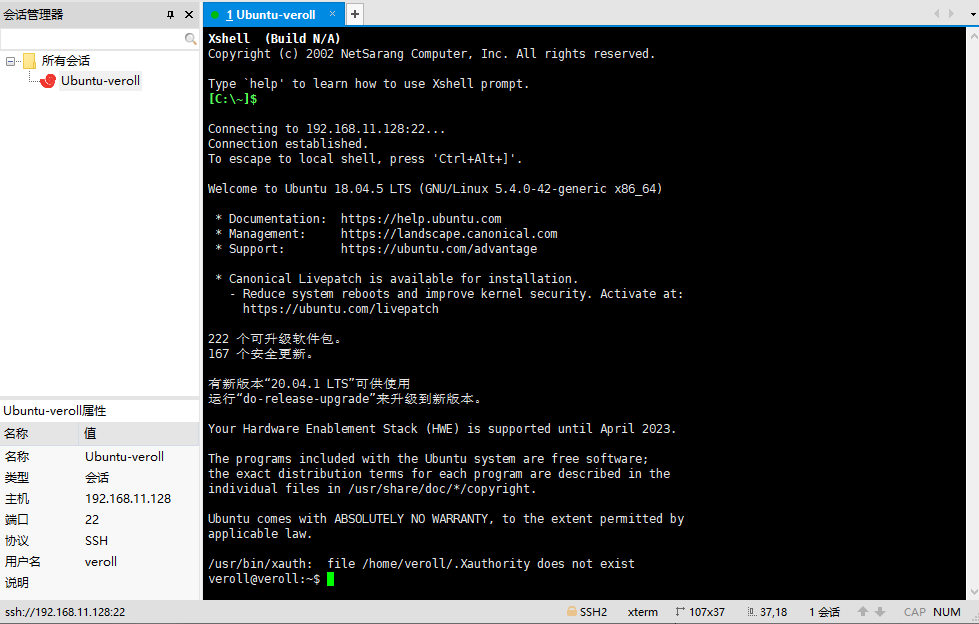Select the 说明 property row
979x624 pixels.
click(99, 583)
